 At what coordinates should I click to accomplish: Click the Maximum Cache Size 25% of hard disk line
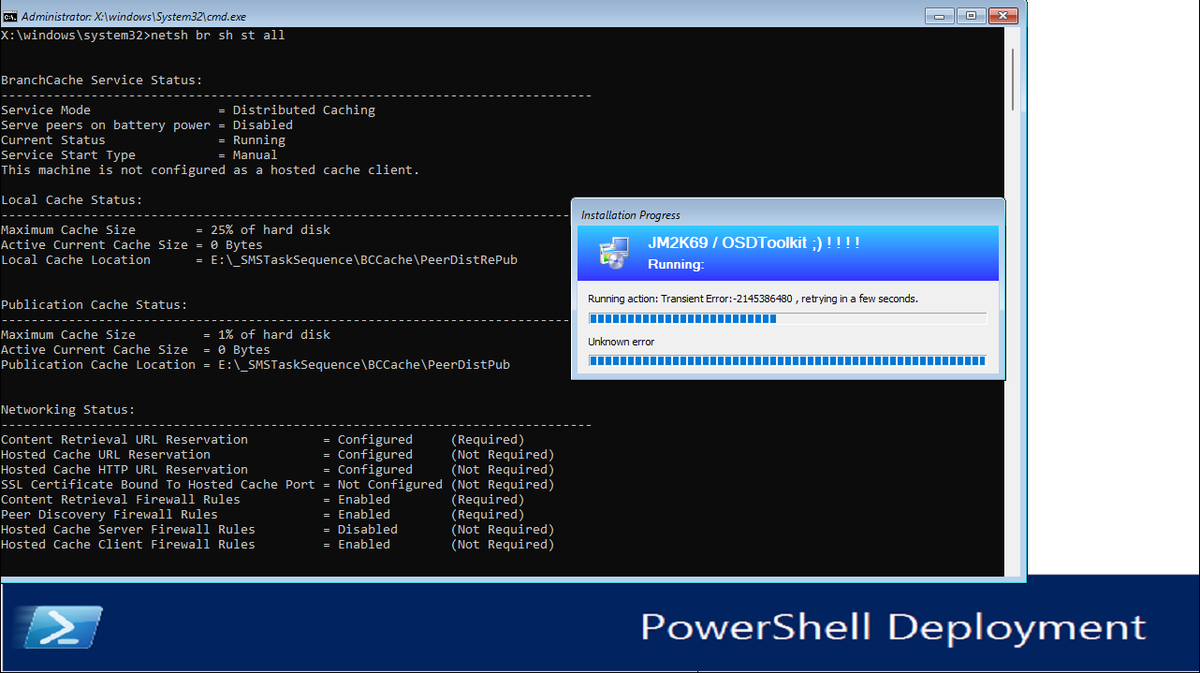[x=165, y=230]
